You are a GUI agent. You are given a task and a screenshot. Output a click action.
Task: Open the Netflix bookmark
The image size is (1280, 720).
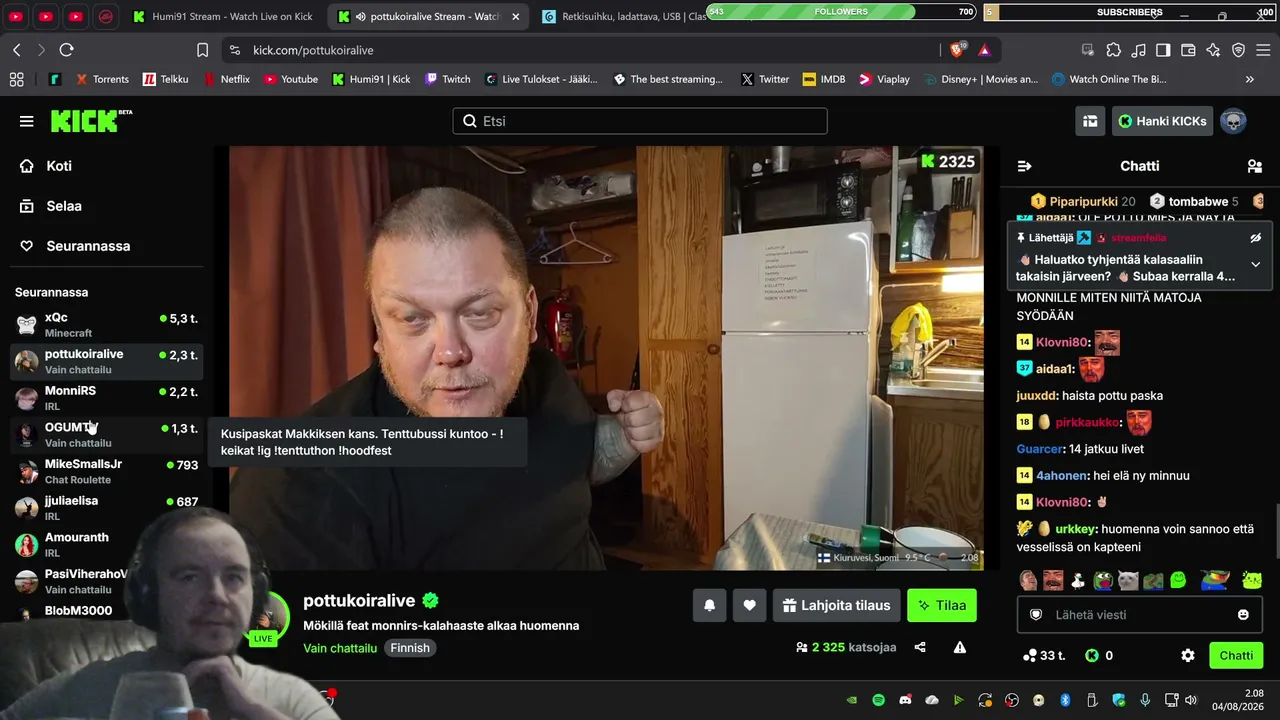(226, 79)
